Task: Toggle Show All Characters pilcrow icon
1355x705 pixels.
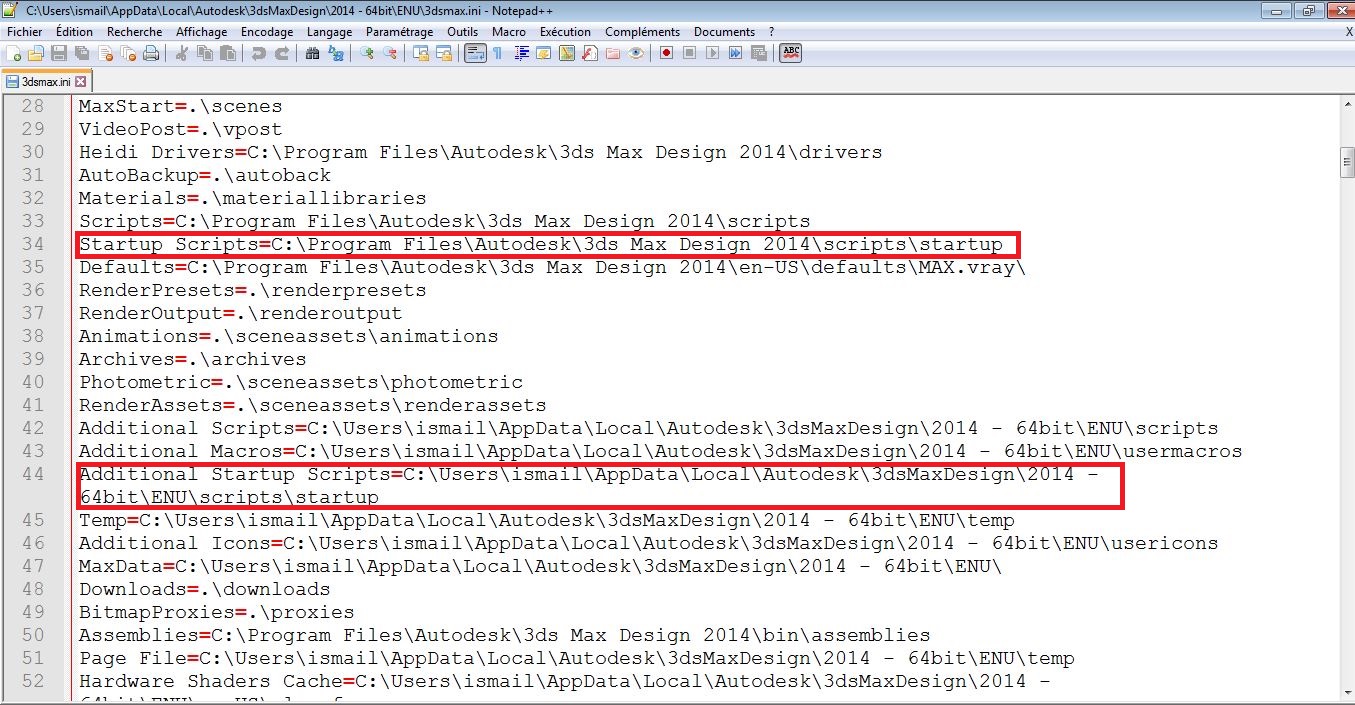Action: pyautogui.click(x=497, y=53)
